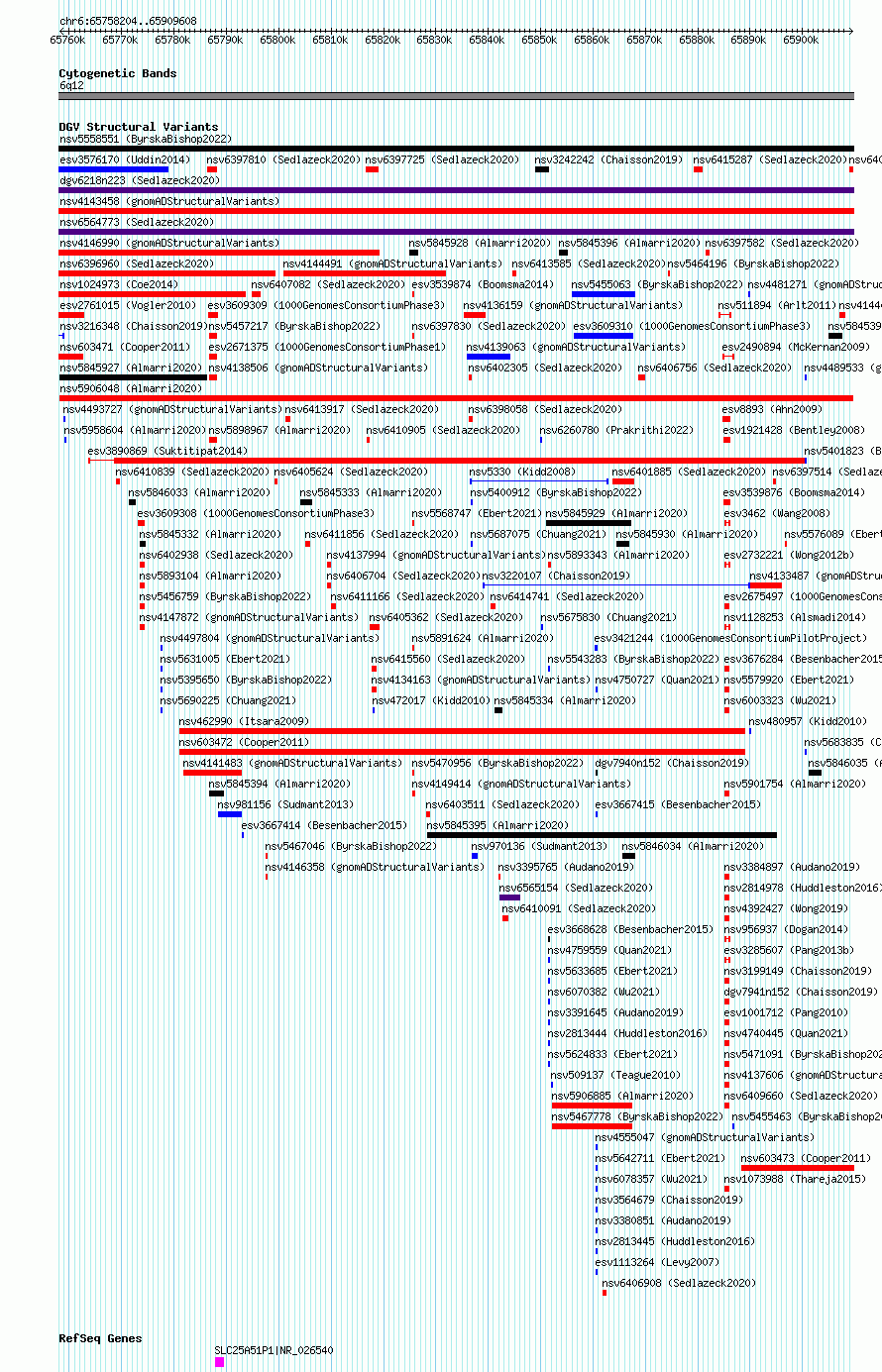The image size is (882, 1372).
Task: Click variant label esv3890869 (Suktitipat2014)
Action: coord(167,451)
